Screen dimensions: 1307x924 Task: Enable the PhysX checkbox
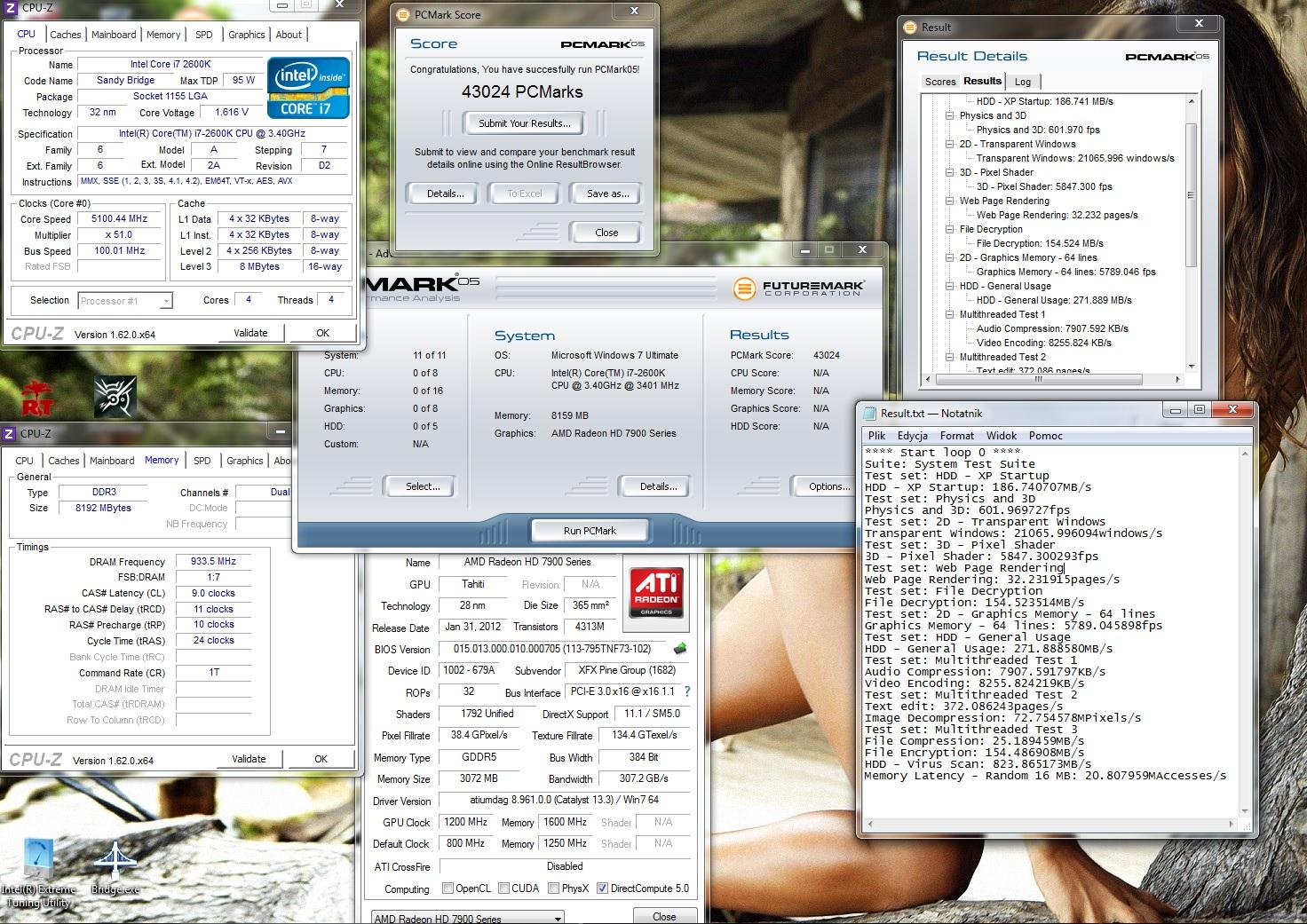tap(553, 888)
